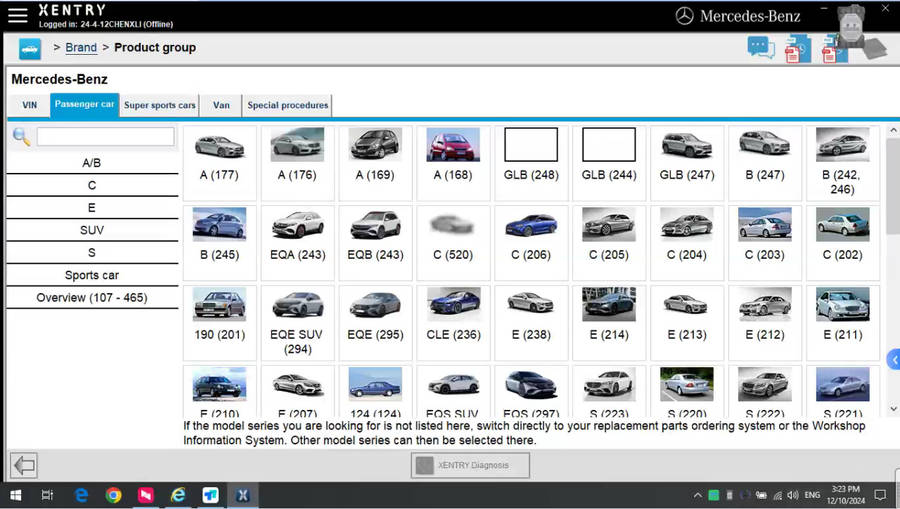Viewport: 900px width, 509px height.
Task: Select the B (247) model
Action: coord(765,163)
